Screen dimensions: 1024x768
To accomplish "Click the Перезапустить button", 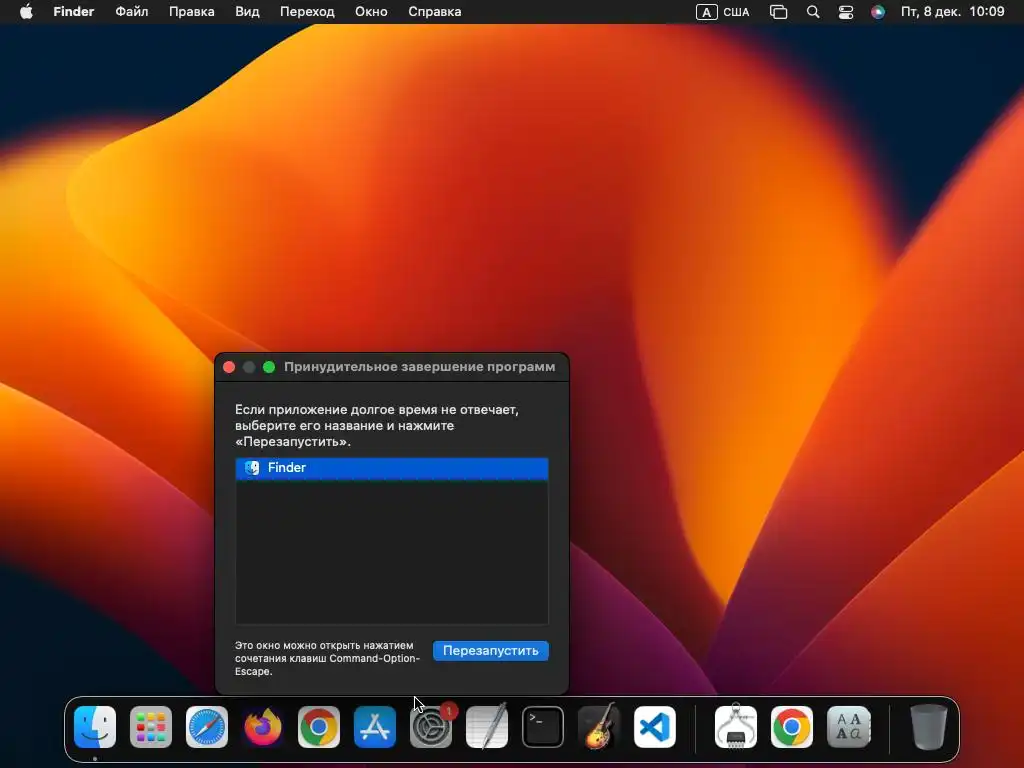I will tap(490, 650).
